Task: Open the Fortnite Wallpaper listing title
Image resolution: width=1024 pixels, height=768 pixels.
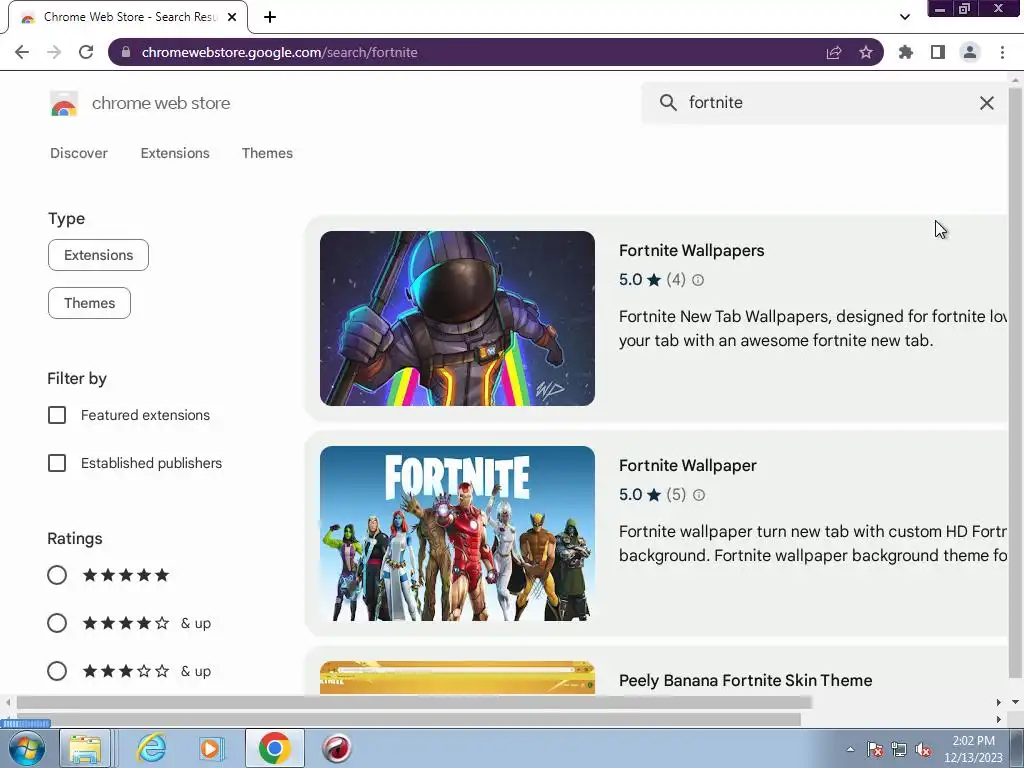Action: [688, 466]
